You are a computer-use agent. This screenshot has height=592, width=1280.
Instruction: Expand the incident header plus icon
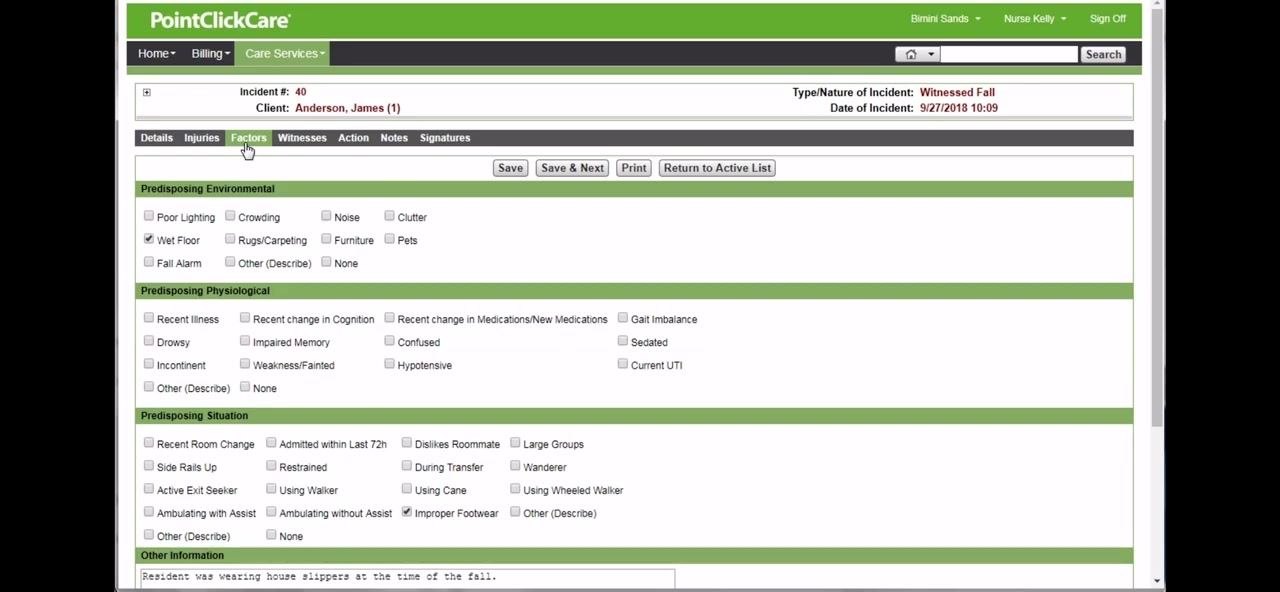pyautogui.click(x=146, y=92)
